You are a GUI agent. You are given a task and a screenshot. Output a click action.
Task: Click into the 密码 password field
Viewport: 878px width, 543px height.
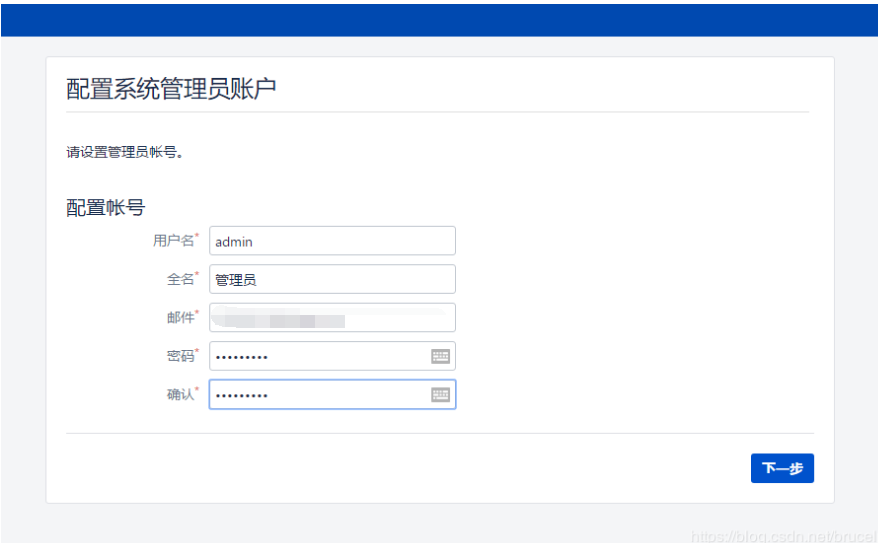pos(332,356)
